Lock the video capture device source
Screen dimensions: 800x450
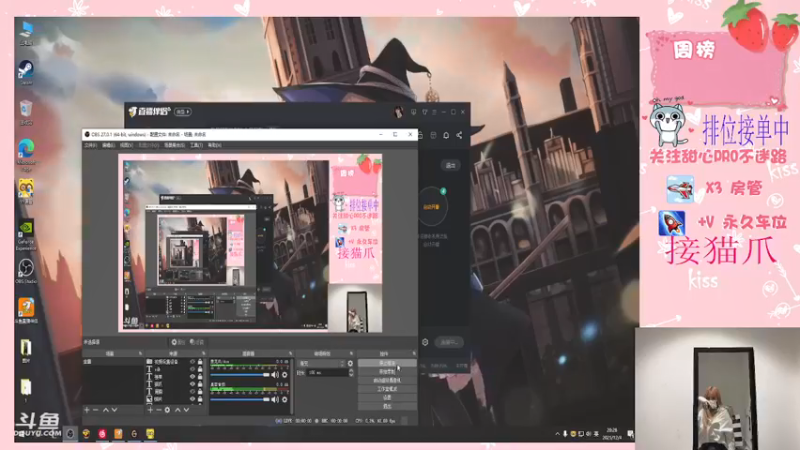[200, 362]
